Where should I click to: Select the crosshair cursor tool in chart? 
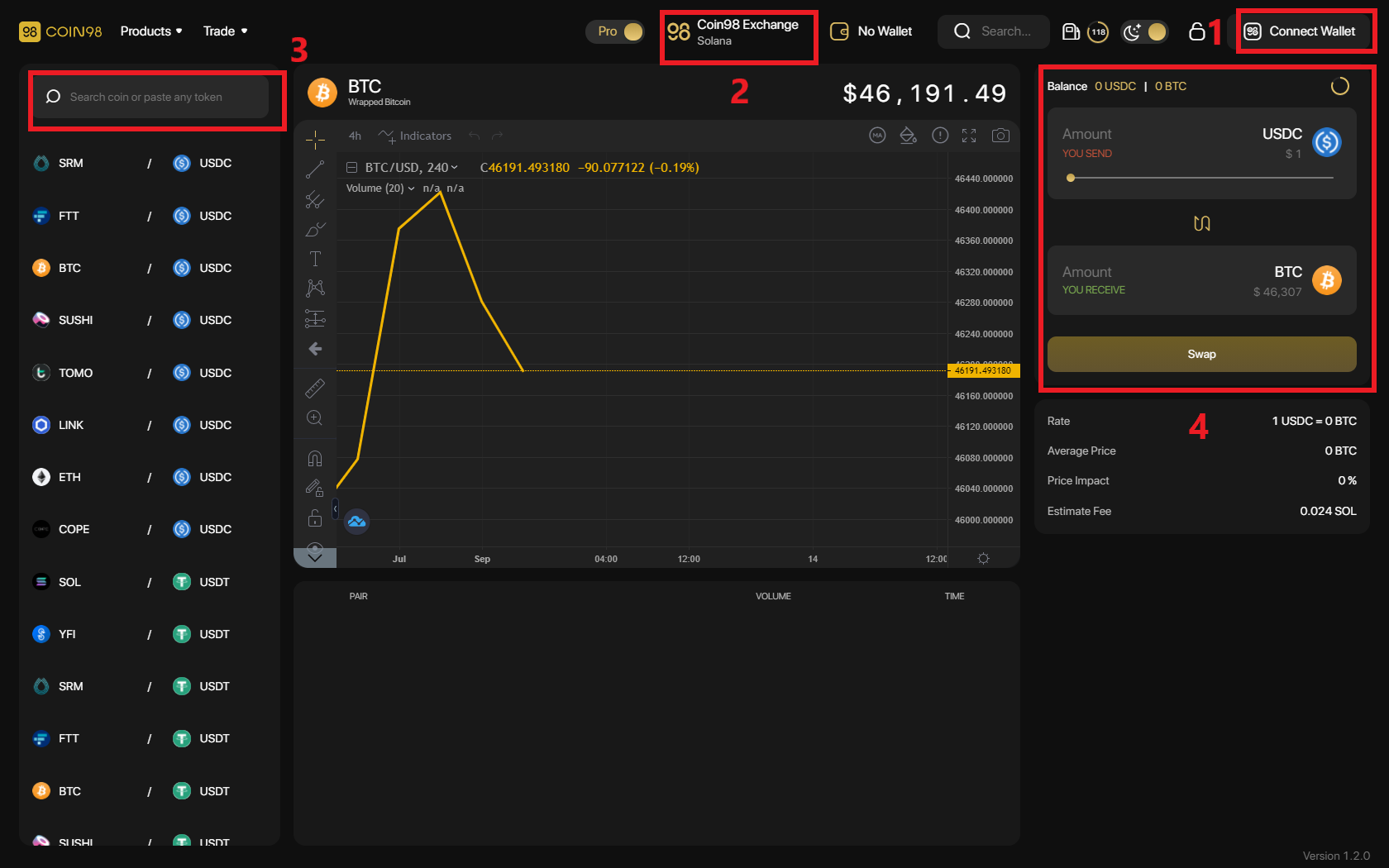315,139
